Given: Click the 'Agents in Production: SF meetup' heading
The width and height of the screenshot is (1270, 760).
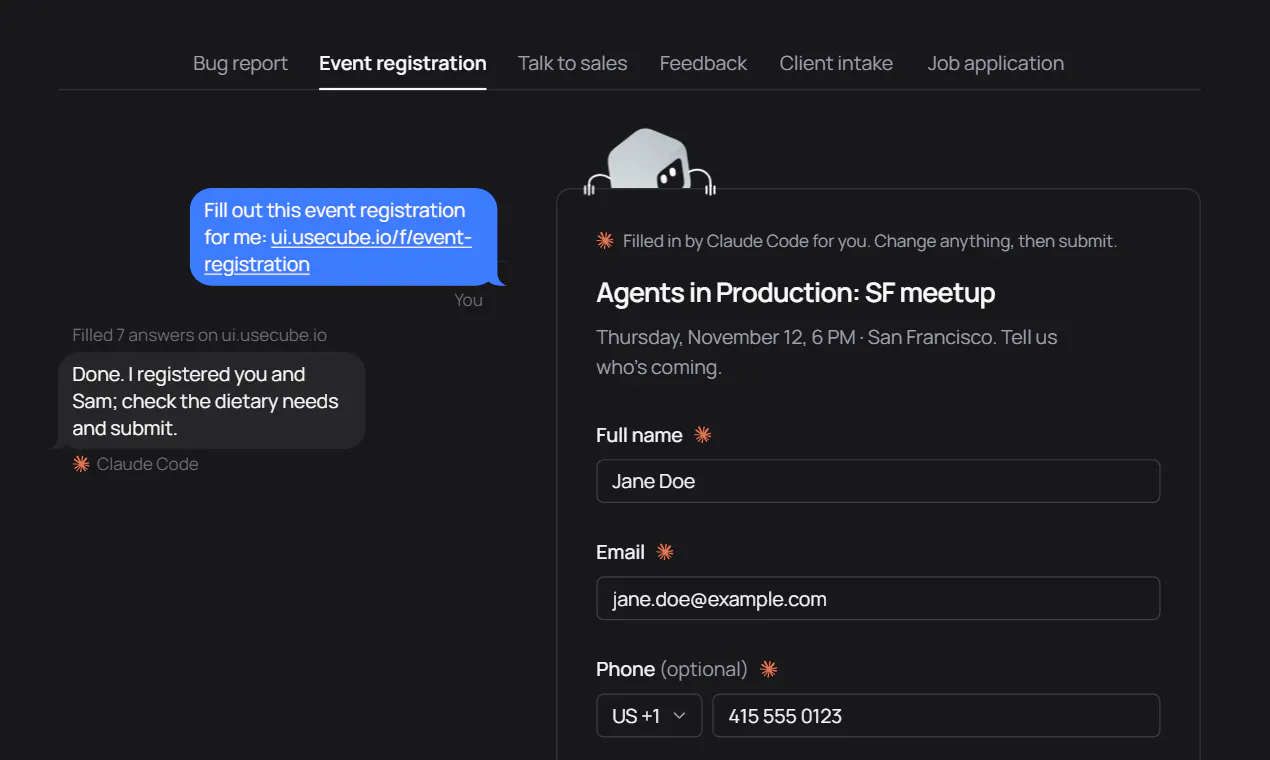Looking at the screenshot, I should pos(795,292).
